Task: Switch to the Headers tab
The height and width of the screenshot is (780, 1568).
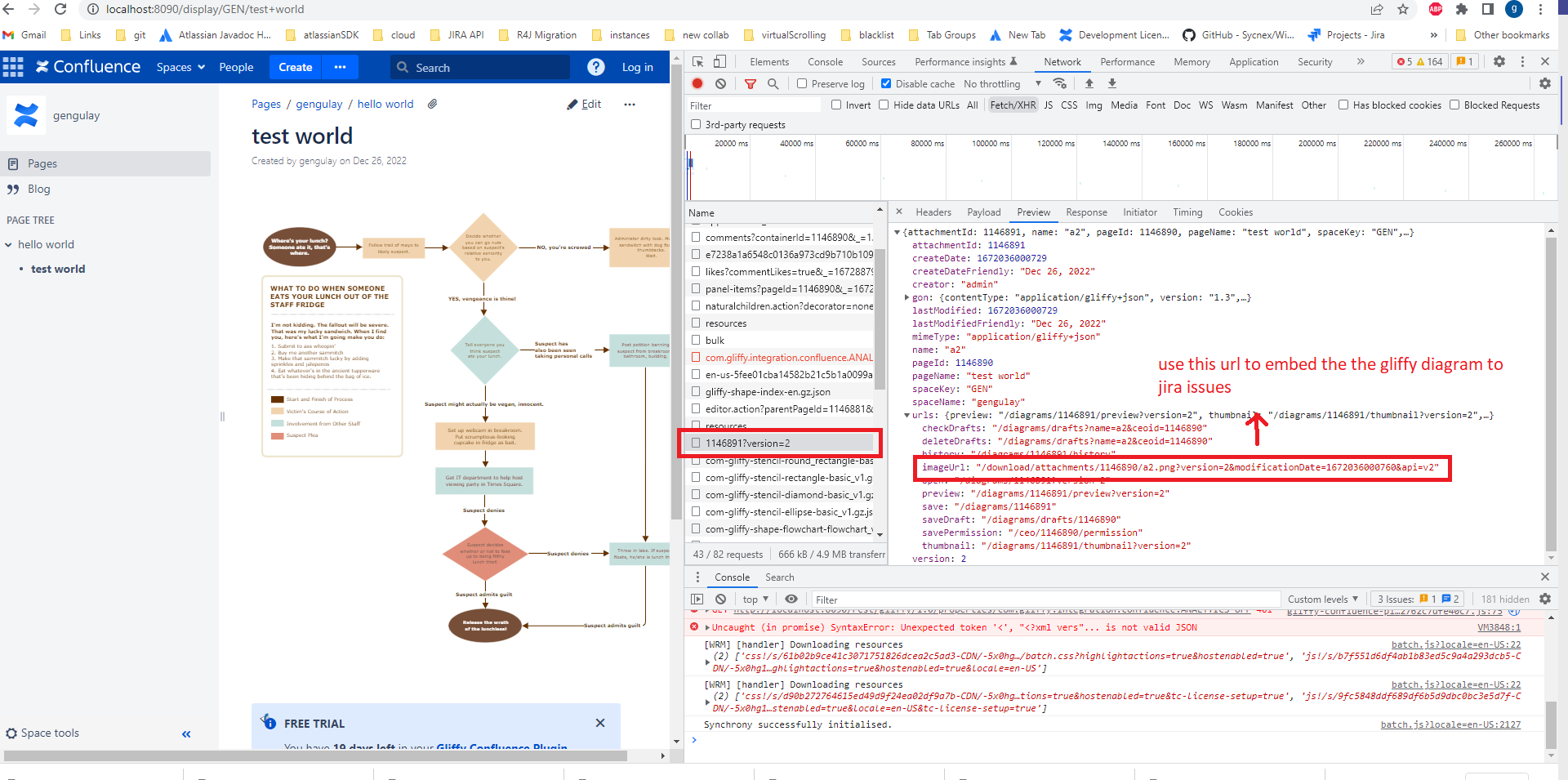Action: [933, 212]
